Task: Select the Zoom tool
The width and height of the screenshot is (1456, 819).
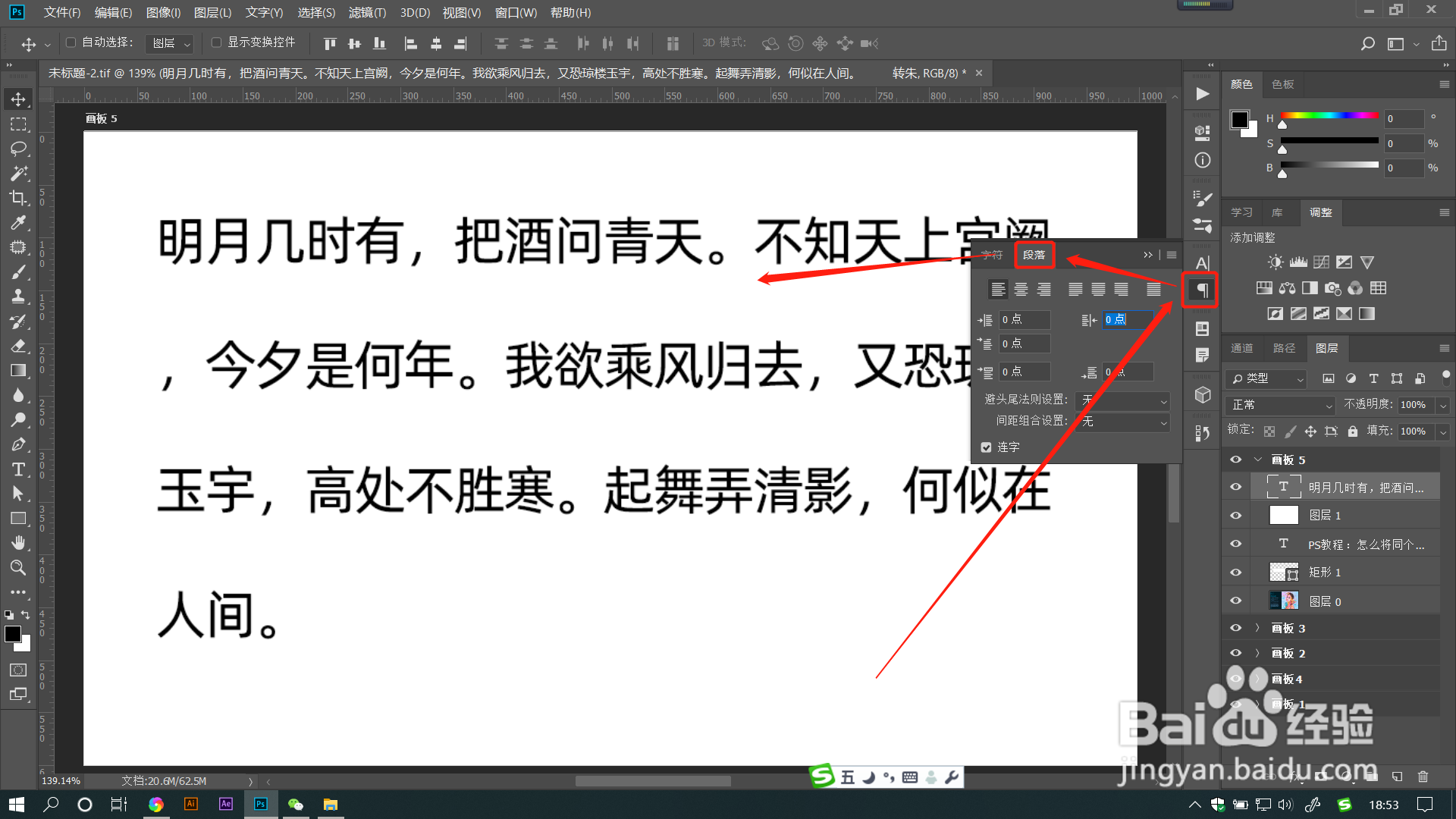Action: [x=18, y=568]
